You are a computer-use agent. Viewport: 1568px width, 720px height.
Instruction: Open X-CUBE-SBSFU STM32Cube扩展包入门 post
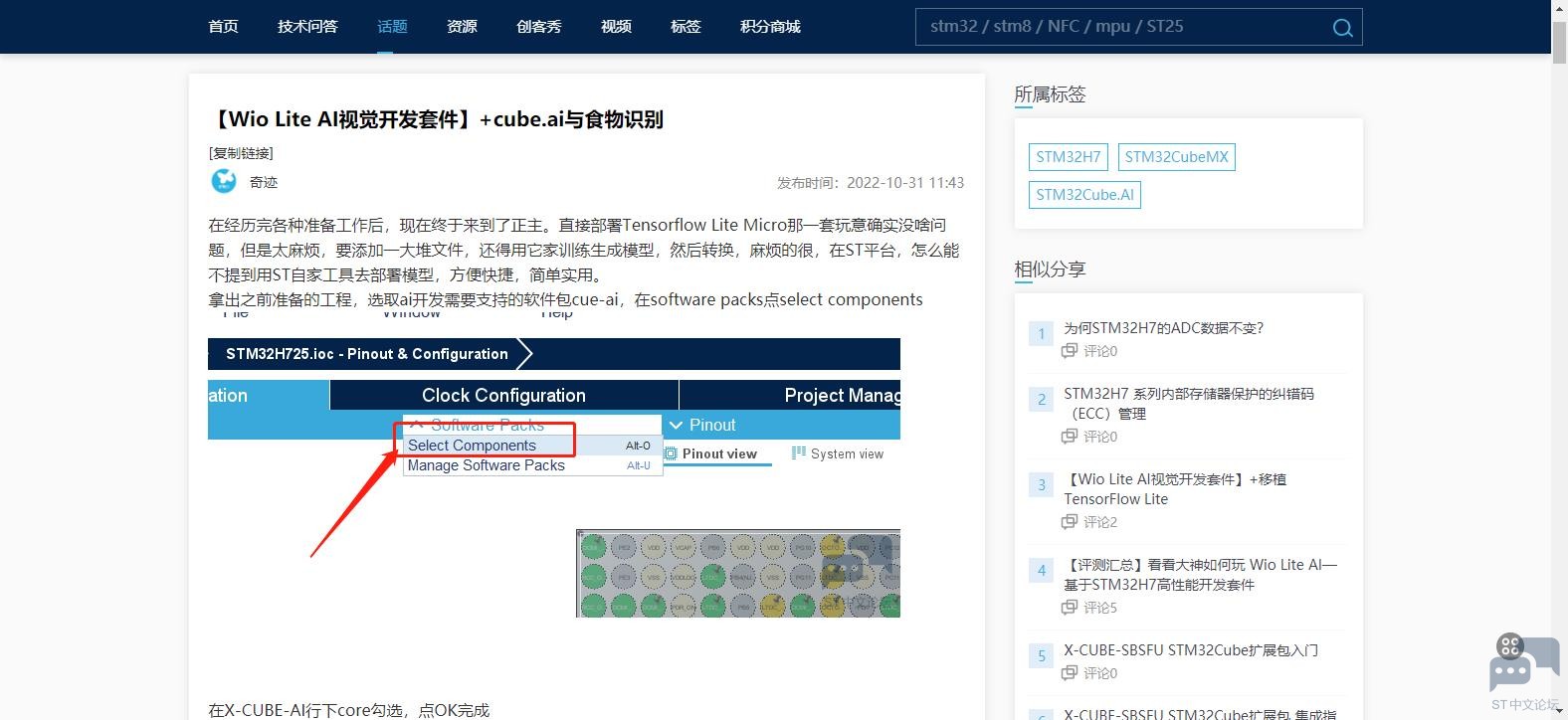click(1191, 650)
